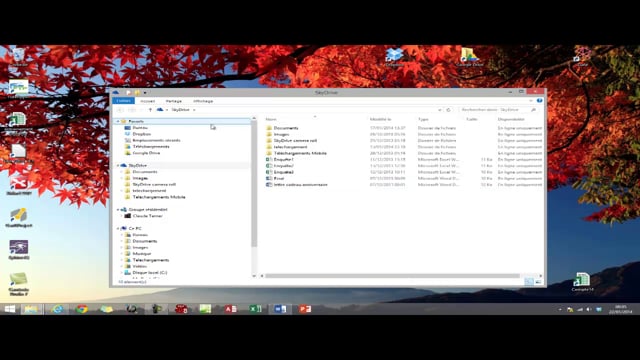This screenshot has height=360, width=640.
Task: Open the Start button on the taskbar
Action: tap(10, 309)
